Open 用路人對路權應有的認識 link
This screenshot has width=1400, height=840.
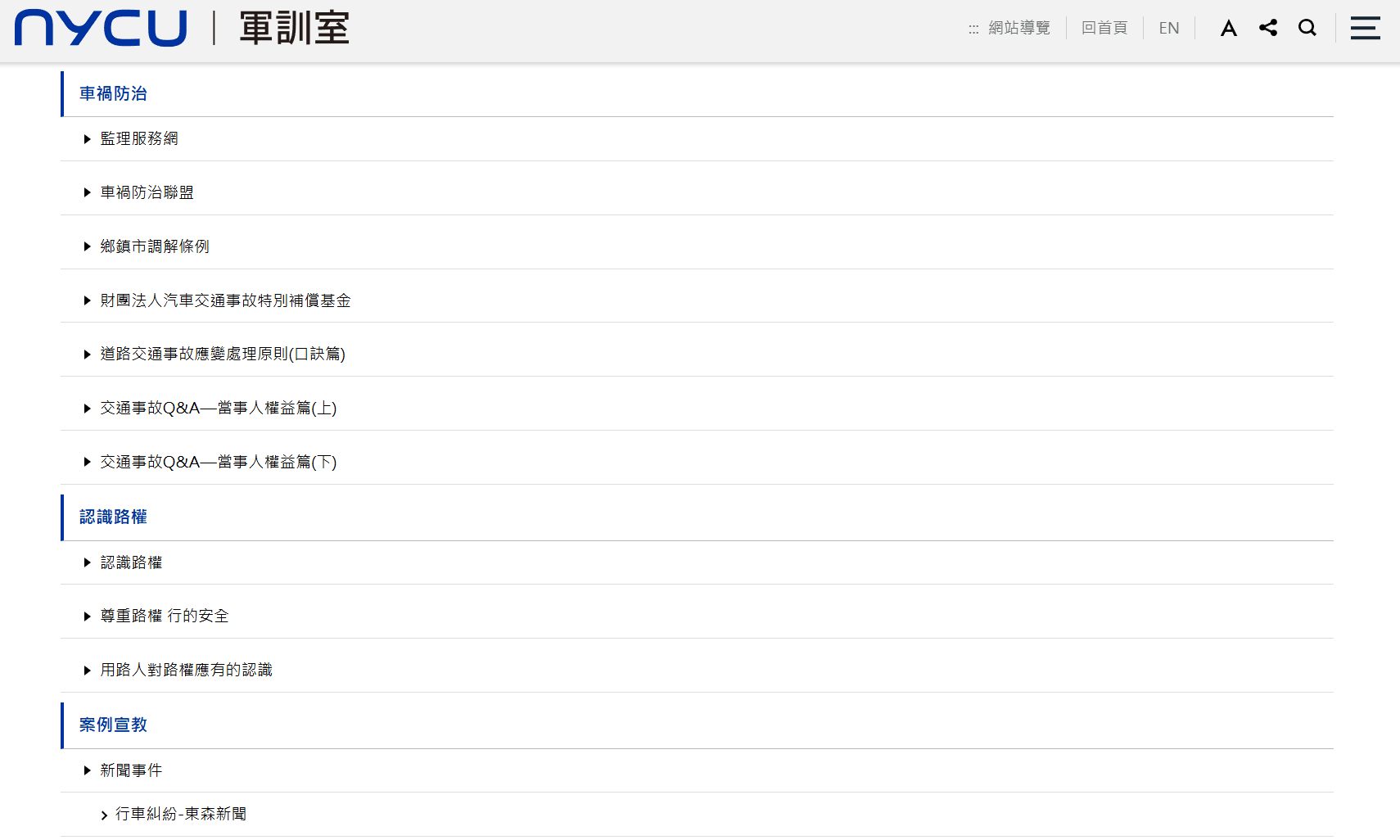186,670
